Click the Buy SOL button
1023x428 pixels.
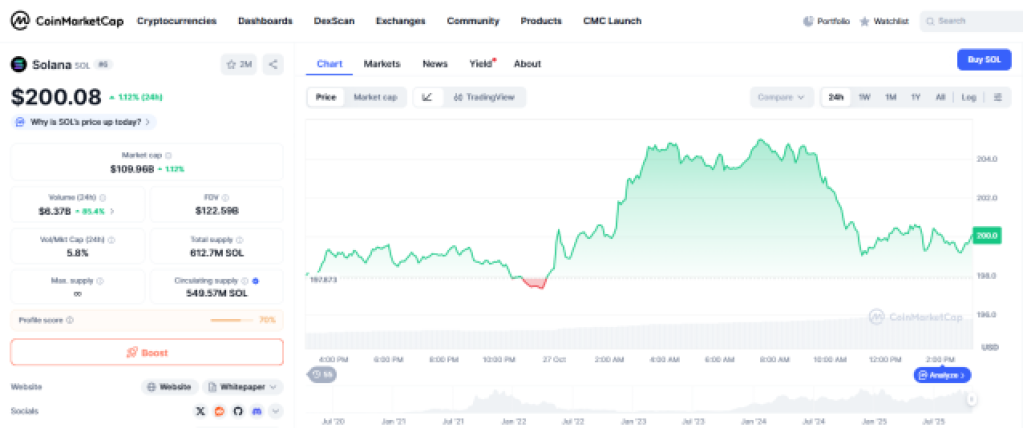coord(984,60)
